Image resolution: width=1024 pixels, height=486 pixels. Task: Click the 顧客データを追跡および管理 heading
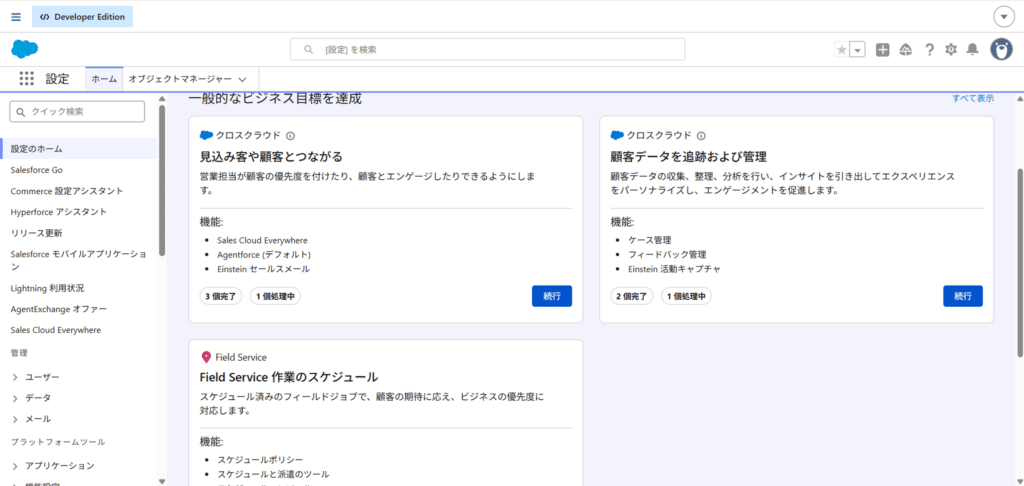(688, 157)
